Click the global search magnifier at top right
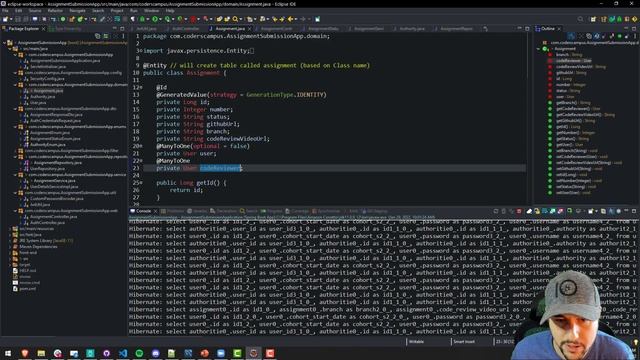The height and width of the screenshot is (360, 640). pos(580,19)
